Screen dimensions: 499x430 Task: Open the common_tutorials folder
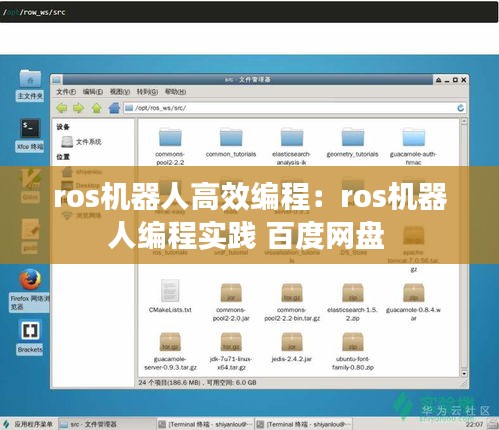tap(231, 143)
